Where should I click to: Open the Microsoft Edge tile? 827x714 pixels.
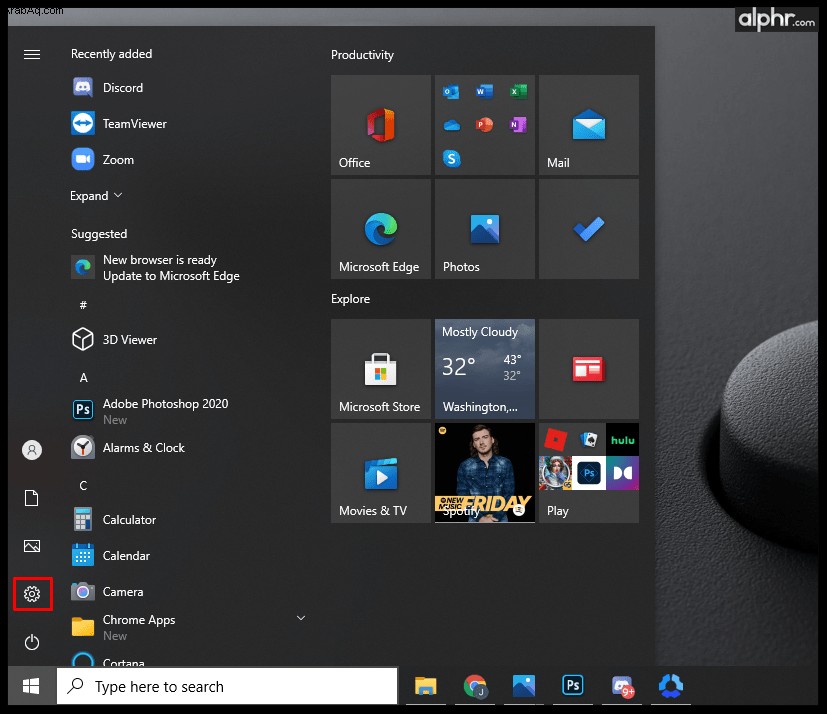pos(381,229)
